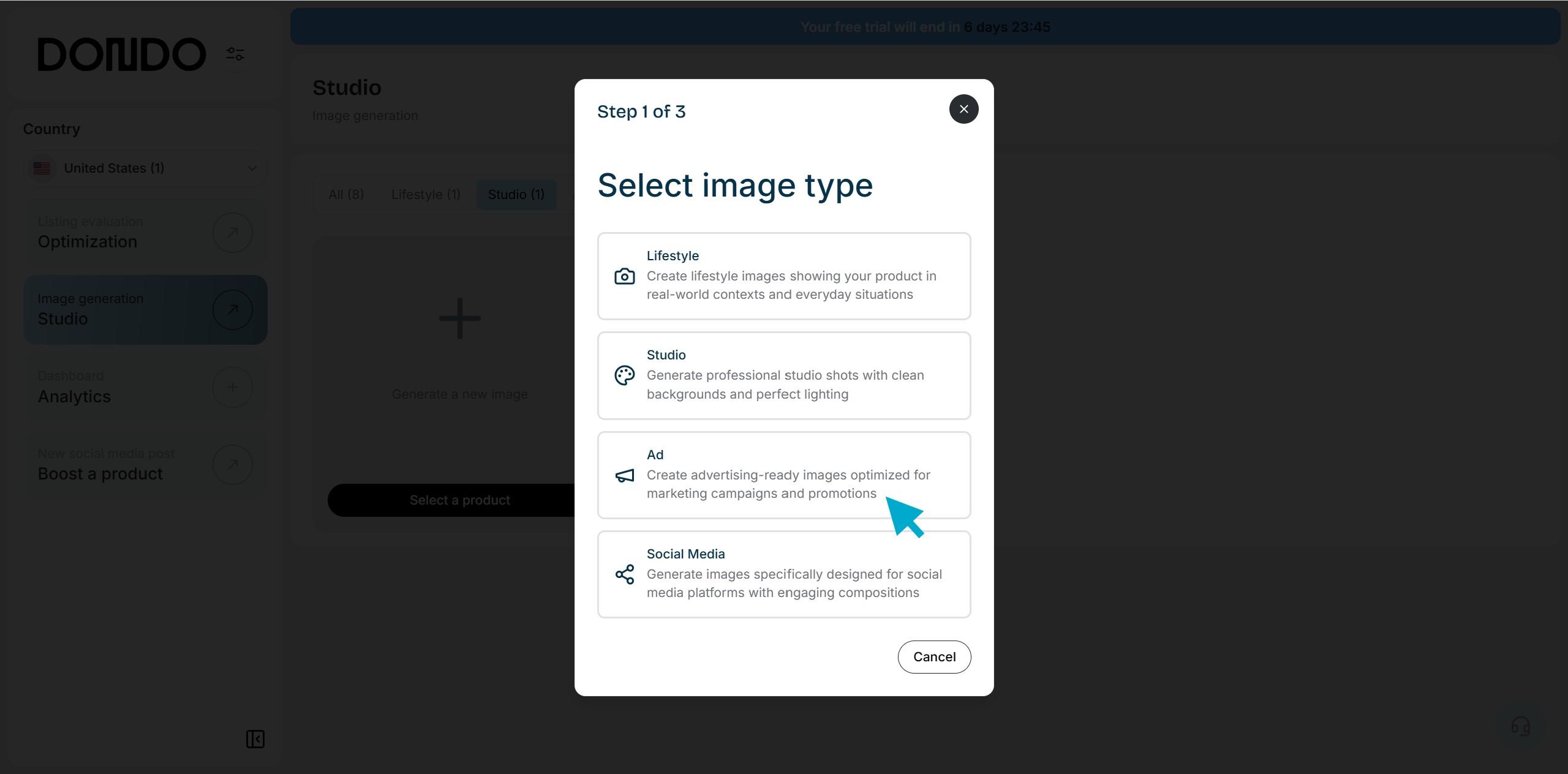Click the plus icon next to Analytics
The image size is (1568, 774).
coord(232,387)
